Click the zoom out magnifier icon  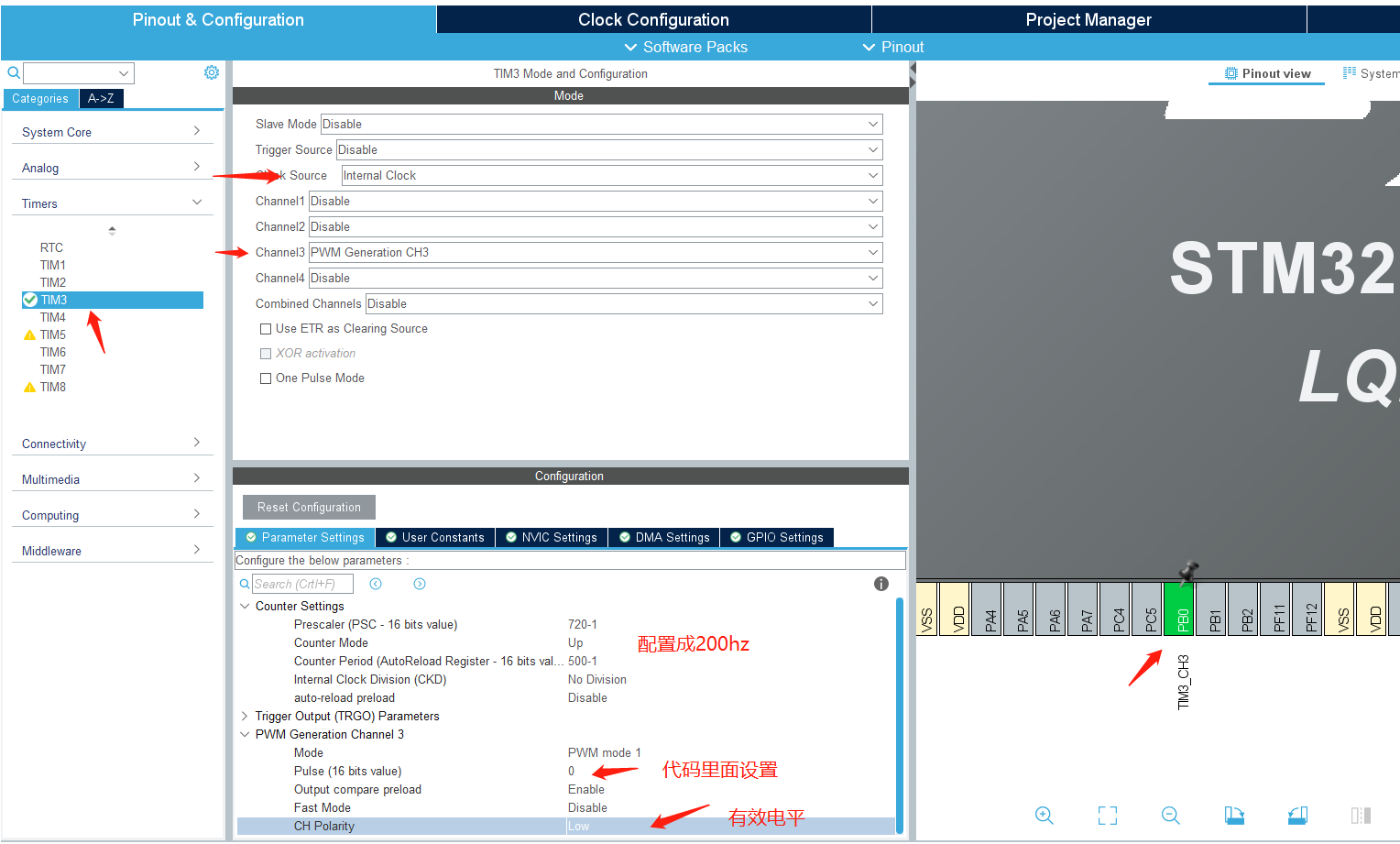click(1171, 816)
